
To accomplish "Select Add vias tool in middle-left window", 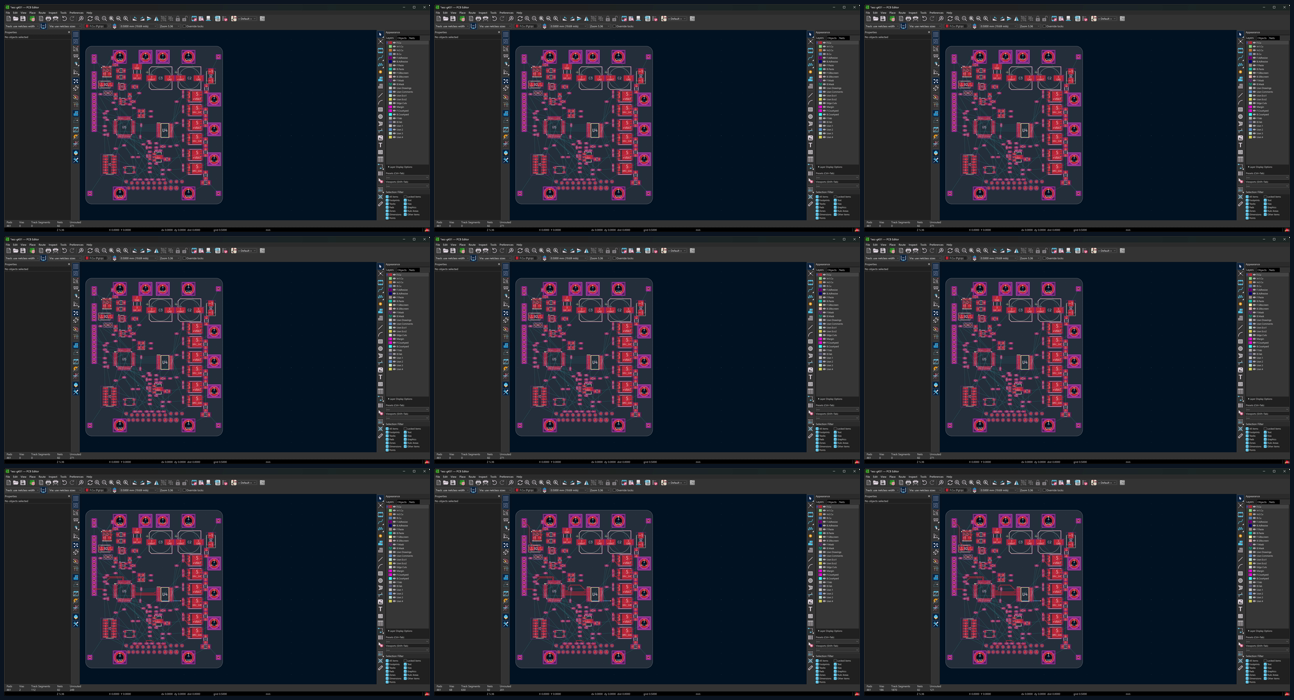I will pyautogui.click(x=380, y=304).
